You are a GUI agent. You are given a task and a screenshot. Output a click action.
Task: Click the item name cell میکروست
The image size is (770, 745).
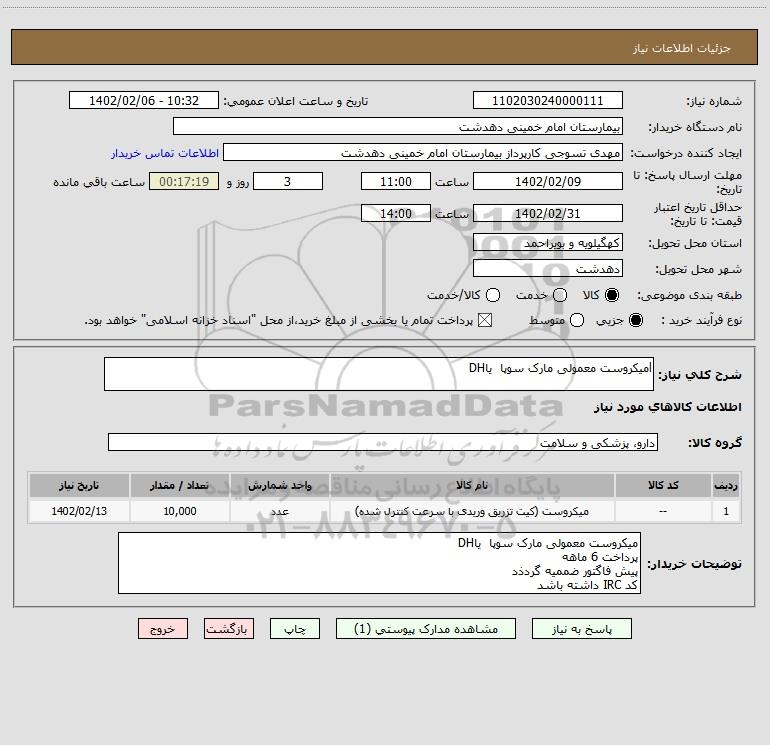coord(472,511)
